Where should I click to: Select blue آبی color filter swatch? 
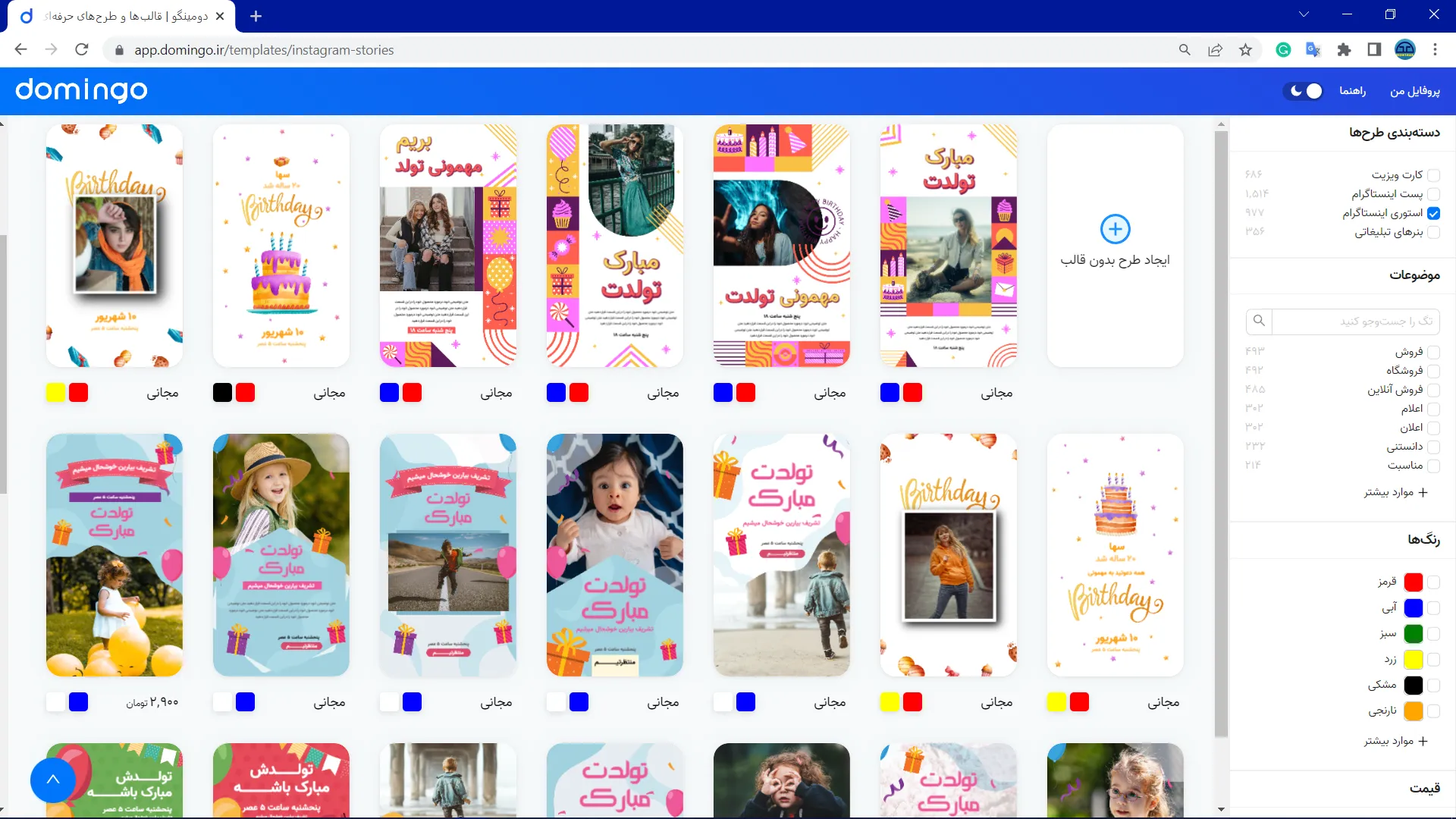pyautogui.click(x=1413, y=607)
